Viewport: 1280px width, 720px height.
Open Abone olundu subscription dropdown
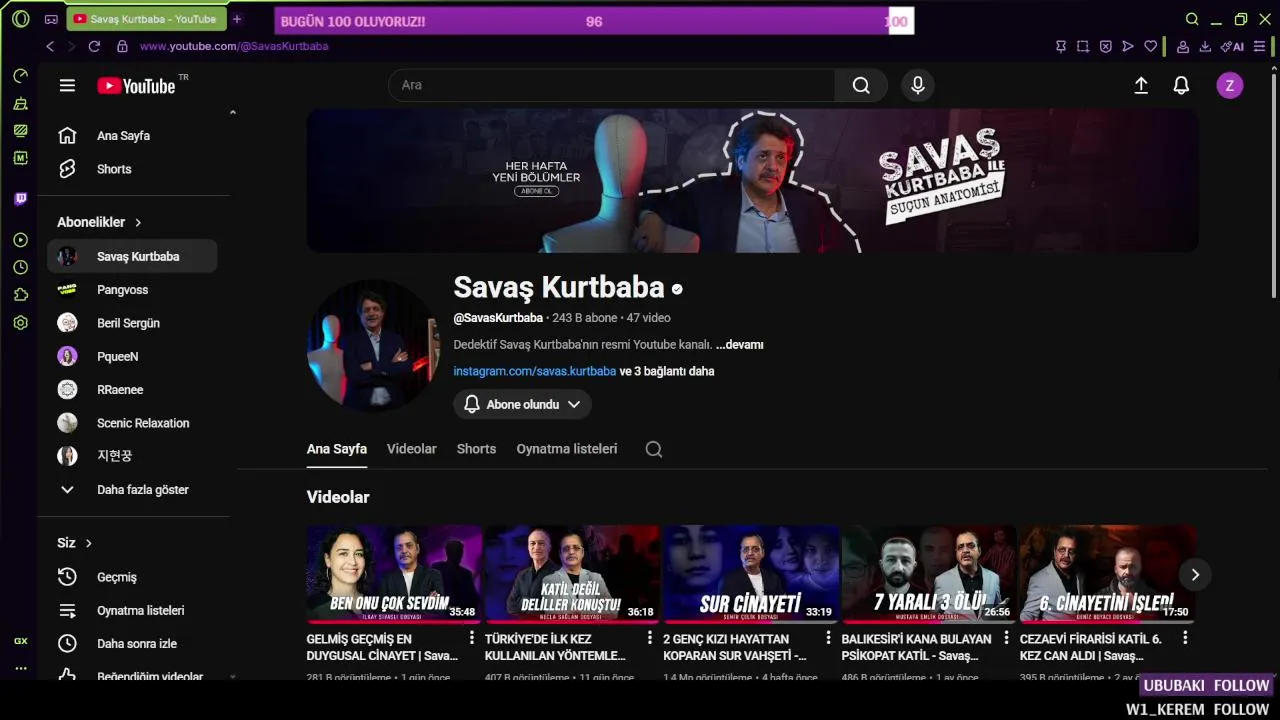[522, 404]
